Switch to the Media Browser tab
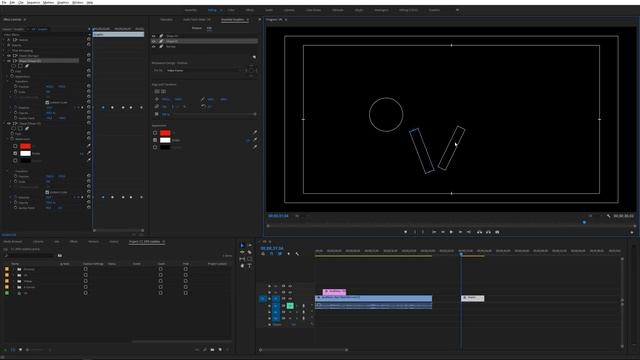The height and width of the screenshot is (360, 640). [13, 242]
